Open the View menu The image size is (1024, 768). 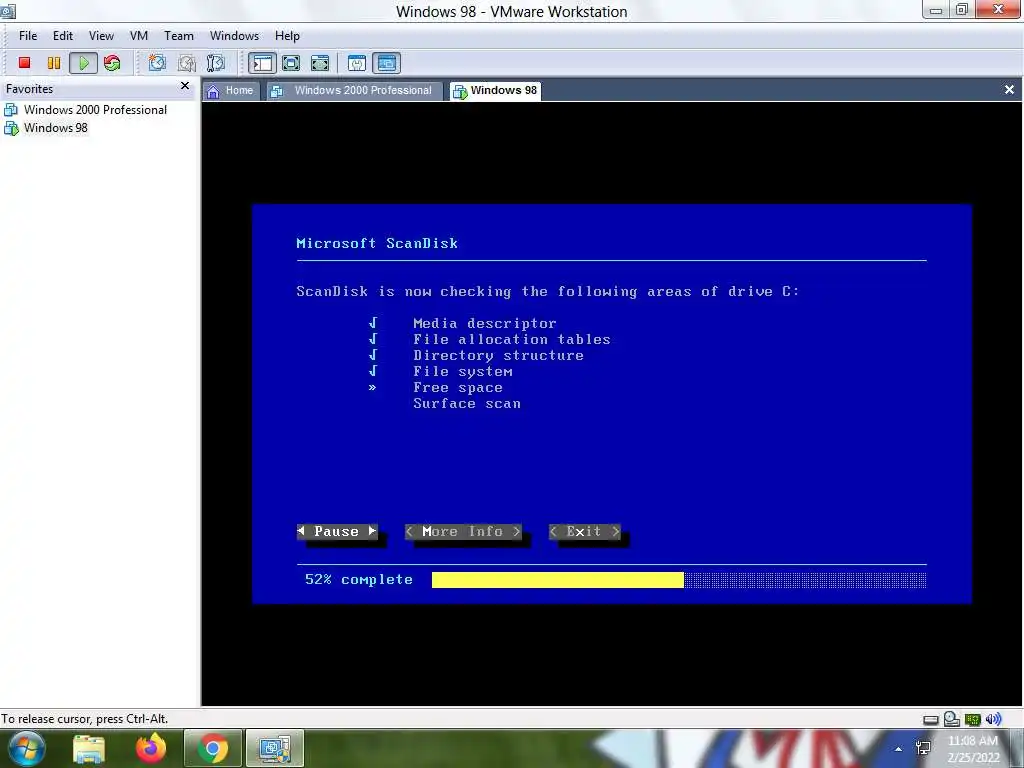[x=101, y=36]
